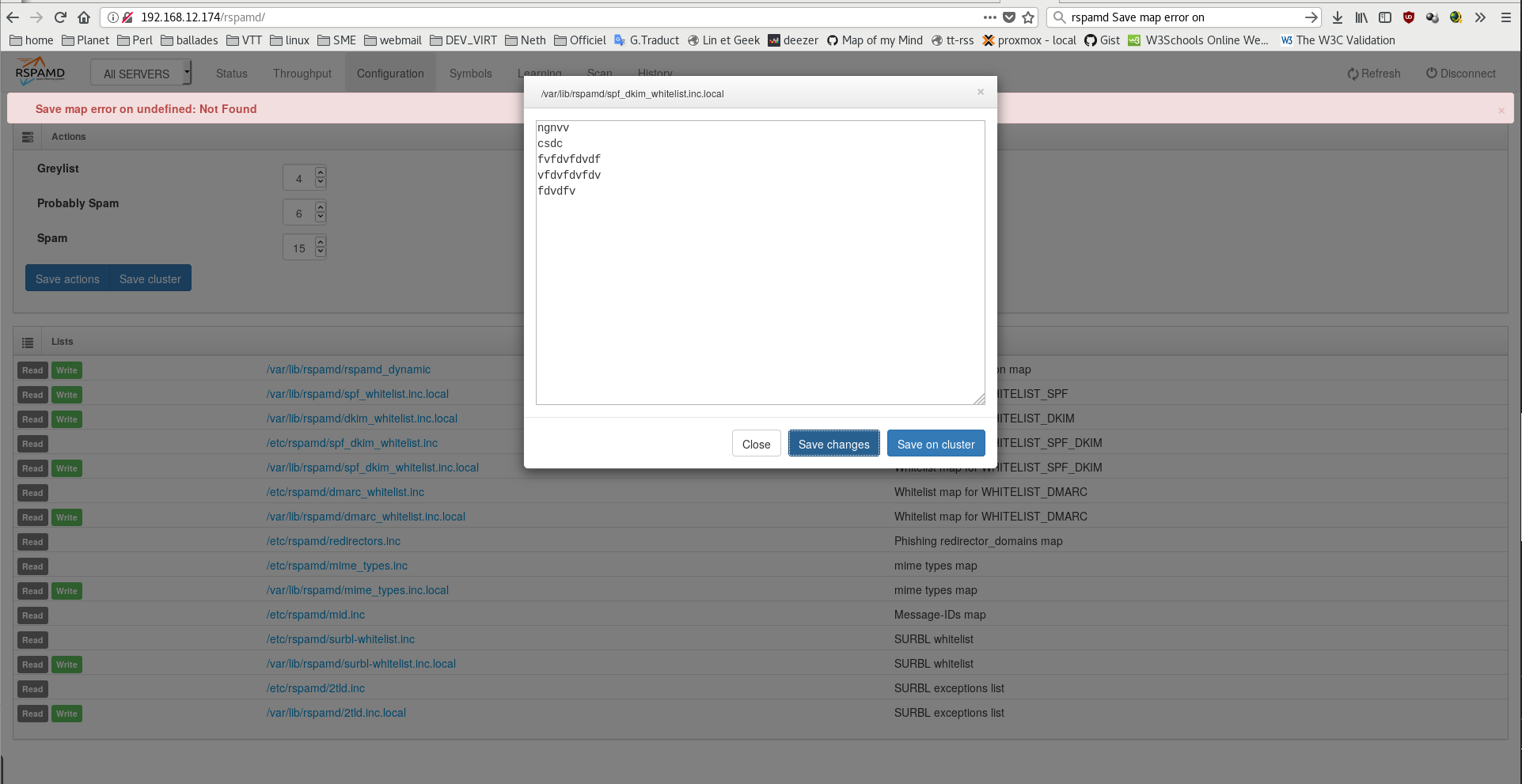Open /var/lib/rspamd/rspamd_dynamic list link
Viewport: 1522px width, 784px height.
(349, 369)
